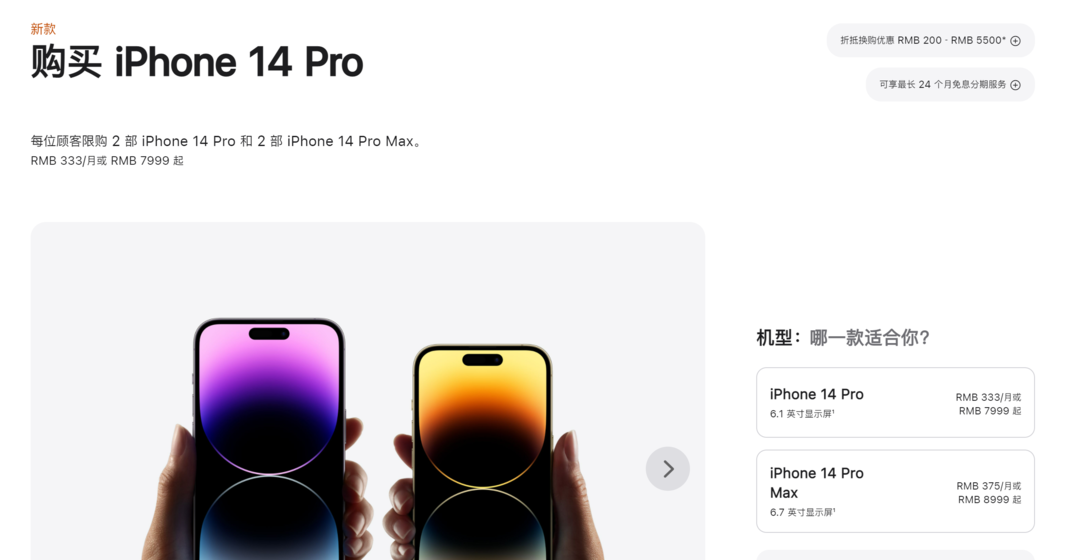1080x560 pixels.
Task: Open the 折抵换购优惠 RMB 200 - RMB 5500 details
Action: tap(930, 41)
